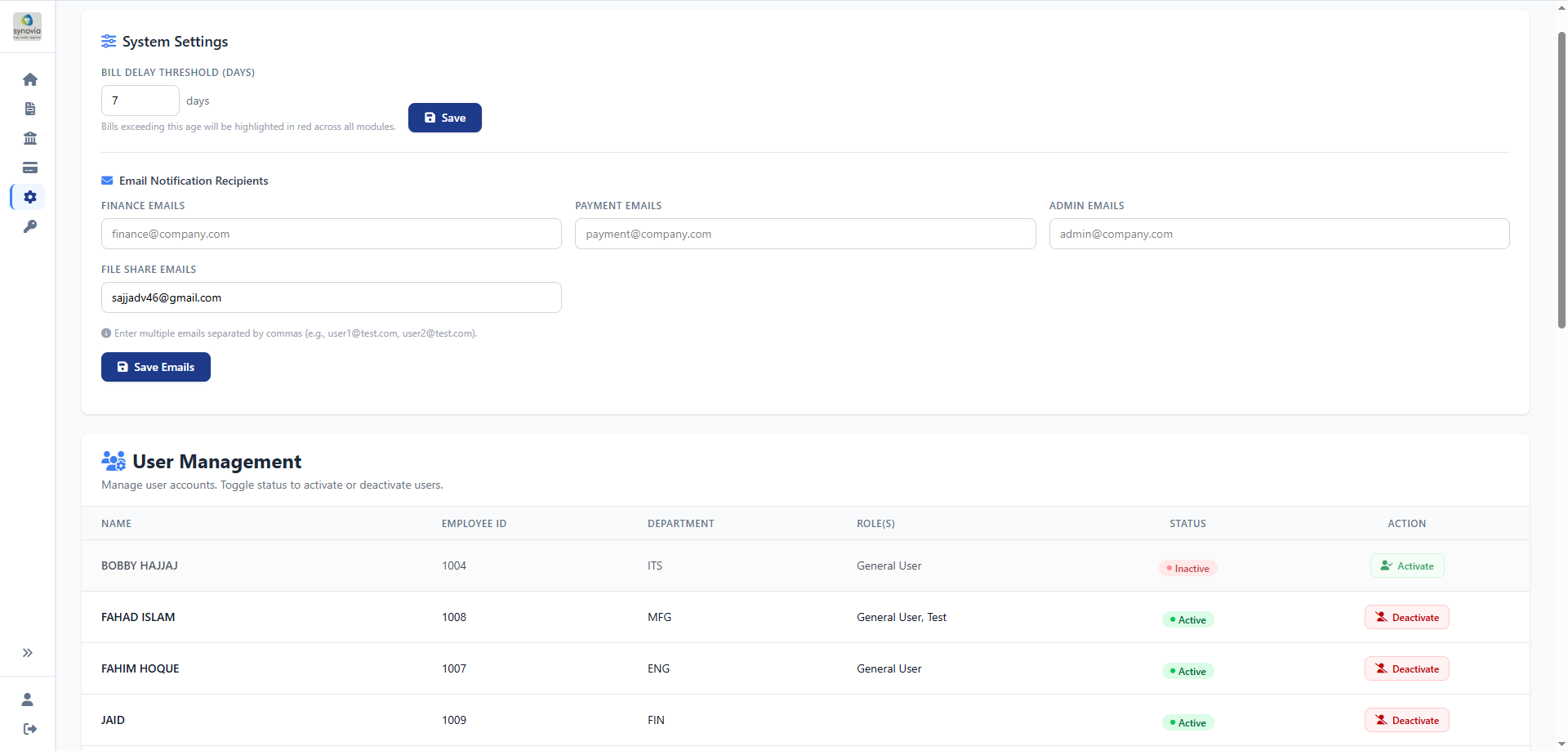
Task: Click the System Settings sliders icon
Action: [x=109, y=41]
